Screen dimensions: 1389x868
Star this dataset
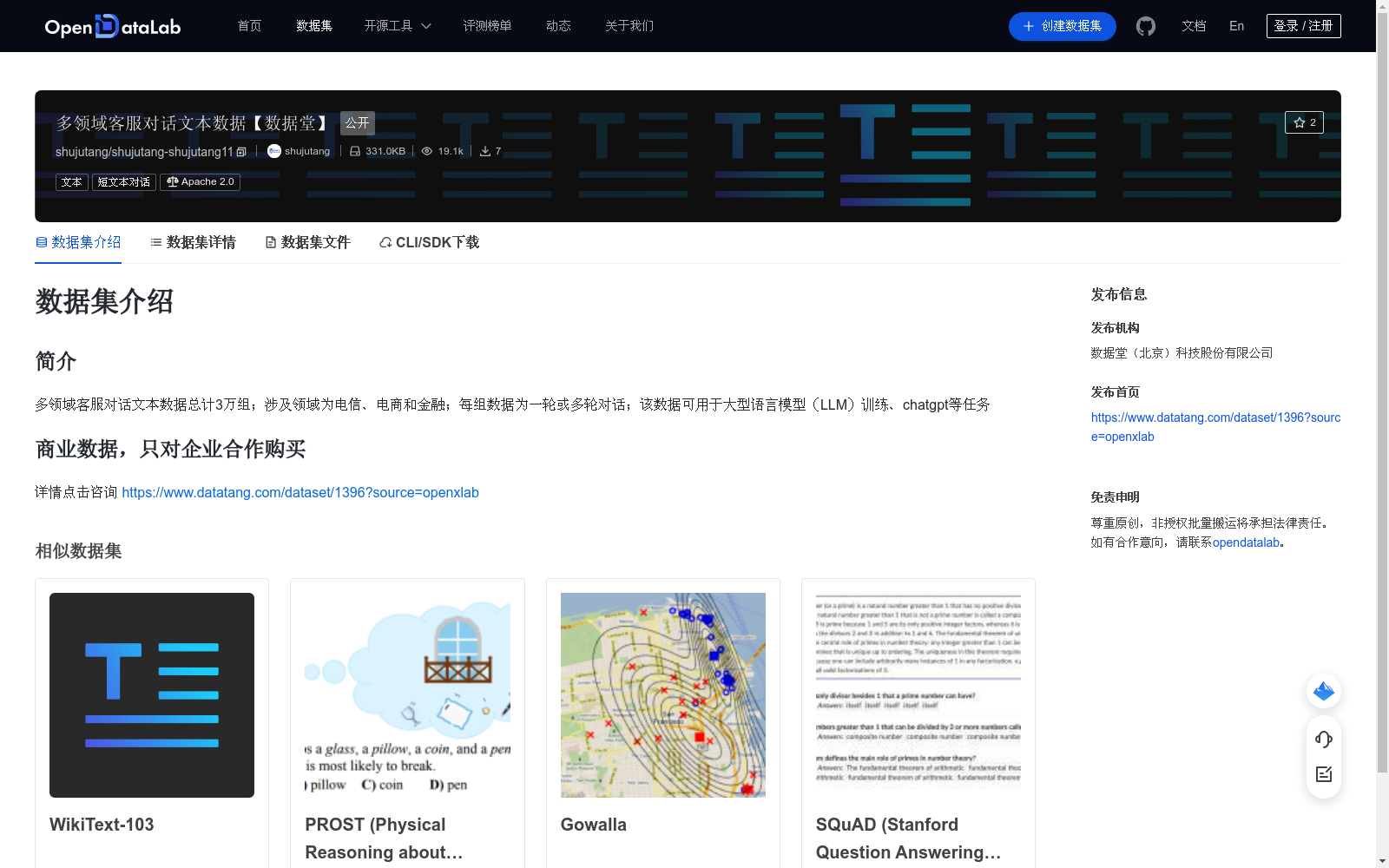1304,122
